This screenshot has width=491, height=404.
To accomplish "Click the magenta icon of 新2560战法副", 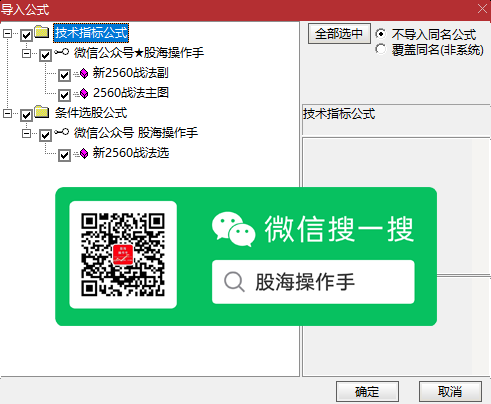I will click(83, 73).
